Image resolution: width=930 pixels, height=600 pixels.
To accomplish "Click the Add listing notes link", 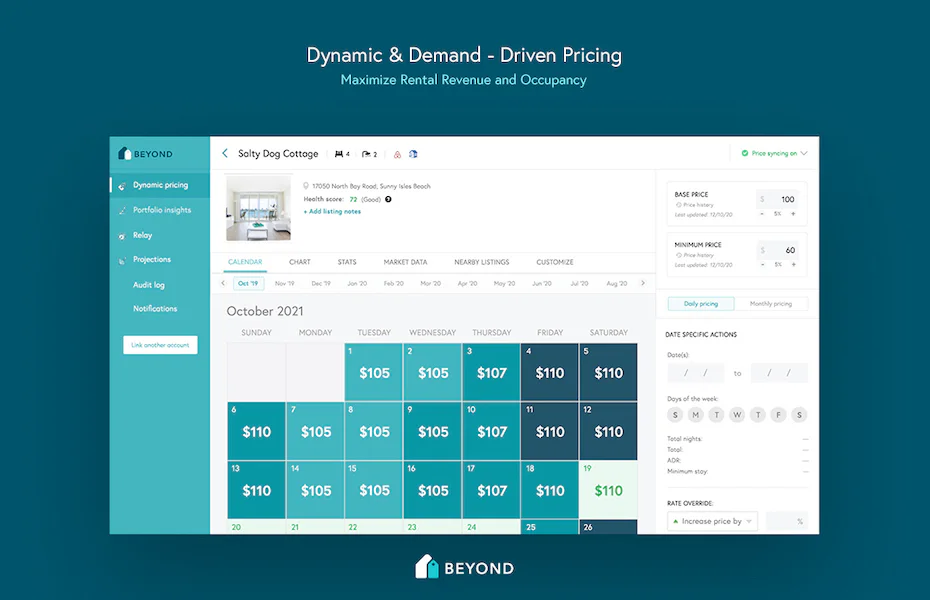I will click(x=332, y=212).
